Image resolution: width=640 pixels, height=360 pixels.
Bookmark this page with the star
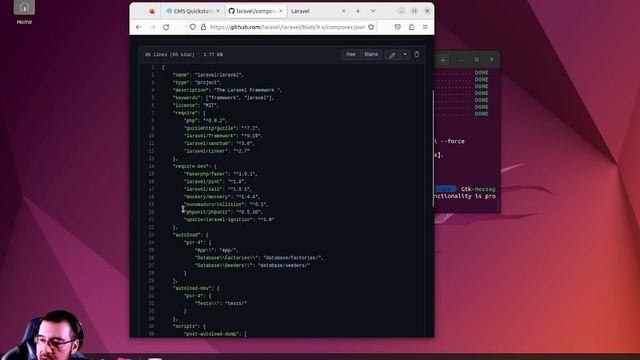point(371,27)
